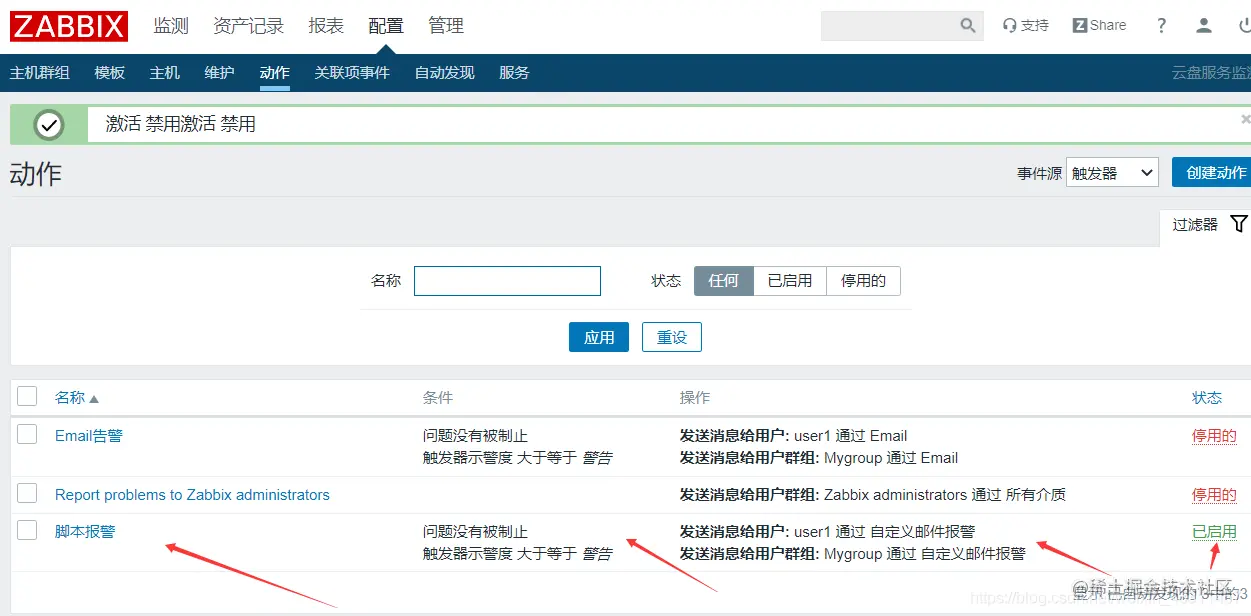
Task: Click the 名称 filter input field
Action: pyautogui.click(x=507, y=281)
